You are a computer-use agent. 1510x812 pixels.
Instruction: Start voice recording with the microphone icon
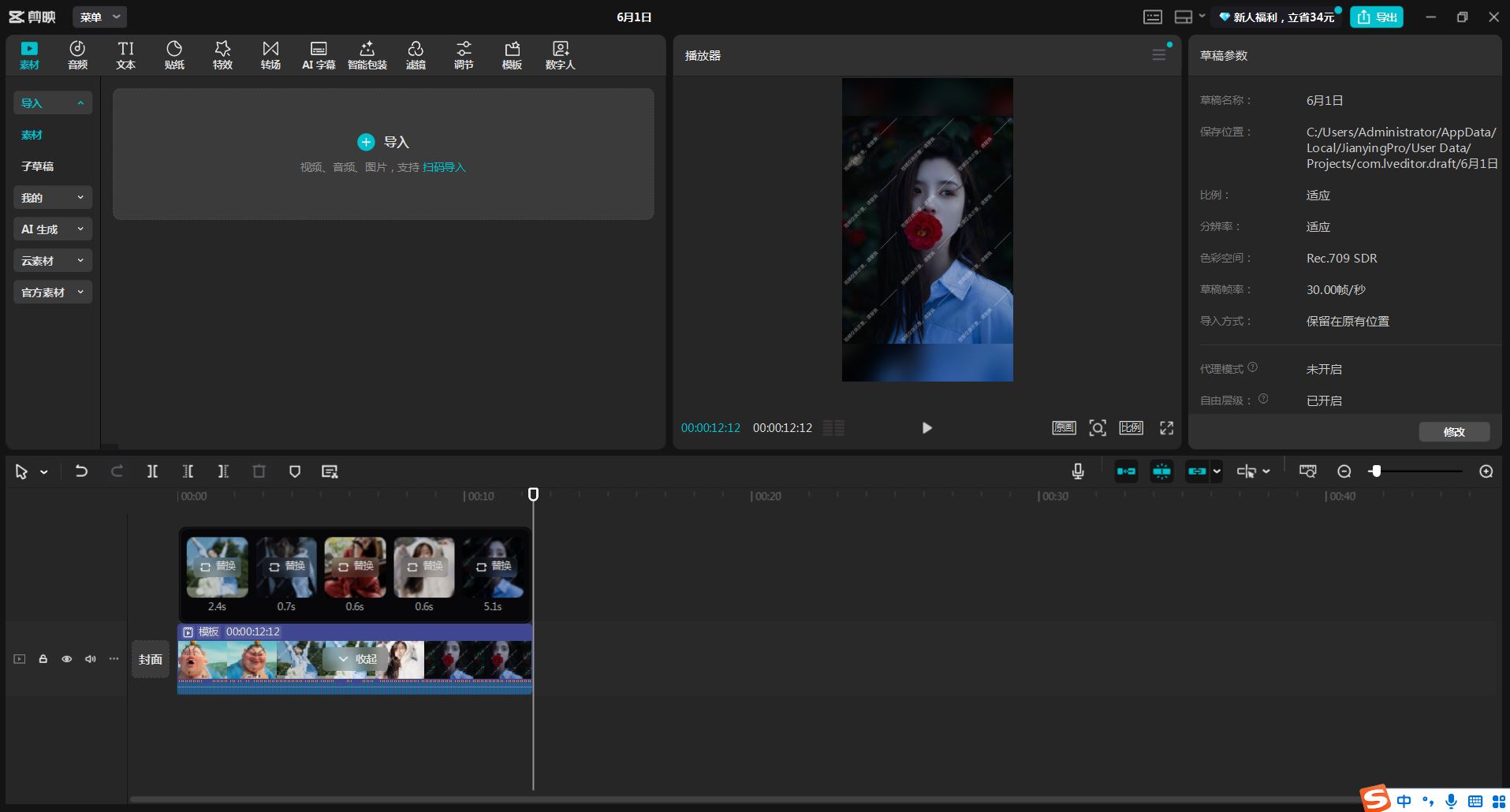(1078, 471)
